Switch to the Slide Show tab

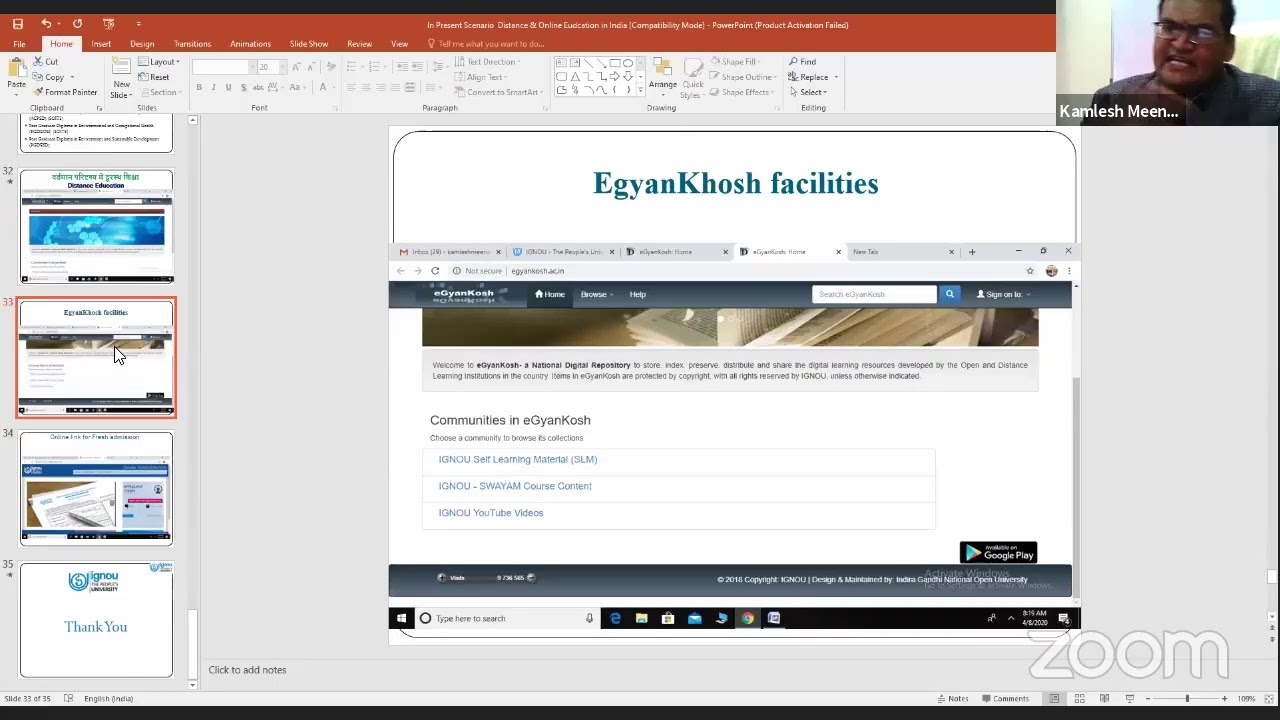309,44
